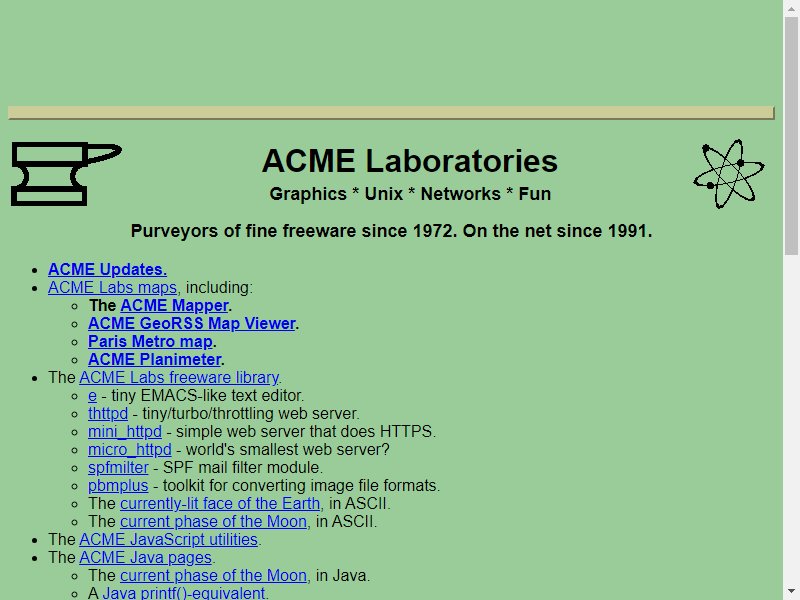Viewport: 800px width, 600px height.
Task: Click 'tiny EMACS-like text editor' description
Action: (208, 395)
